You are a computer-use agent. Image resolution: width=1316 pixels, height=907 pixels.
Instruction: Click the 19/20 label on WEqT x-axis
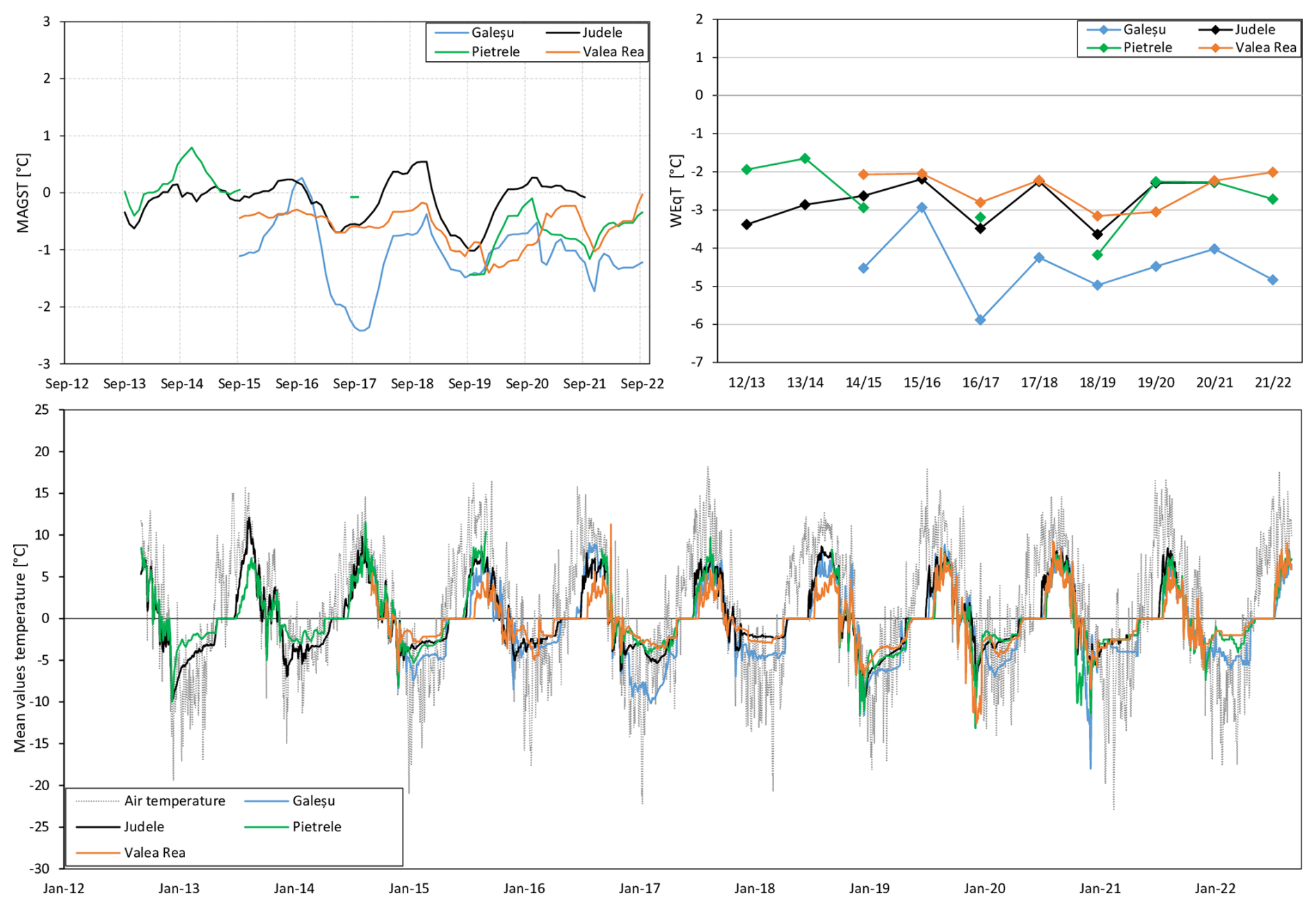[x=1155, y=383]
